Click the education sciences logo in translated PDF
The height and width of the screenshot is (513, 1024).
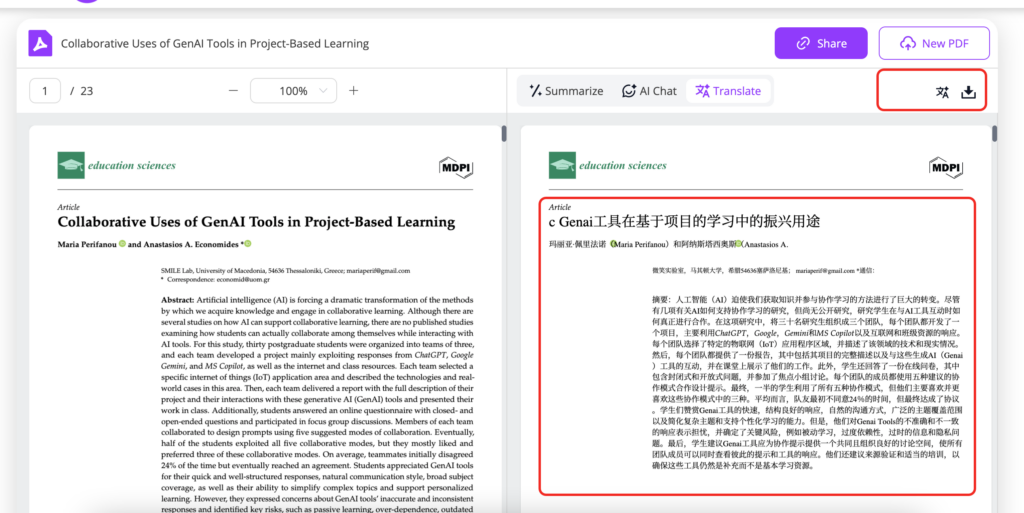coord(607,165)
